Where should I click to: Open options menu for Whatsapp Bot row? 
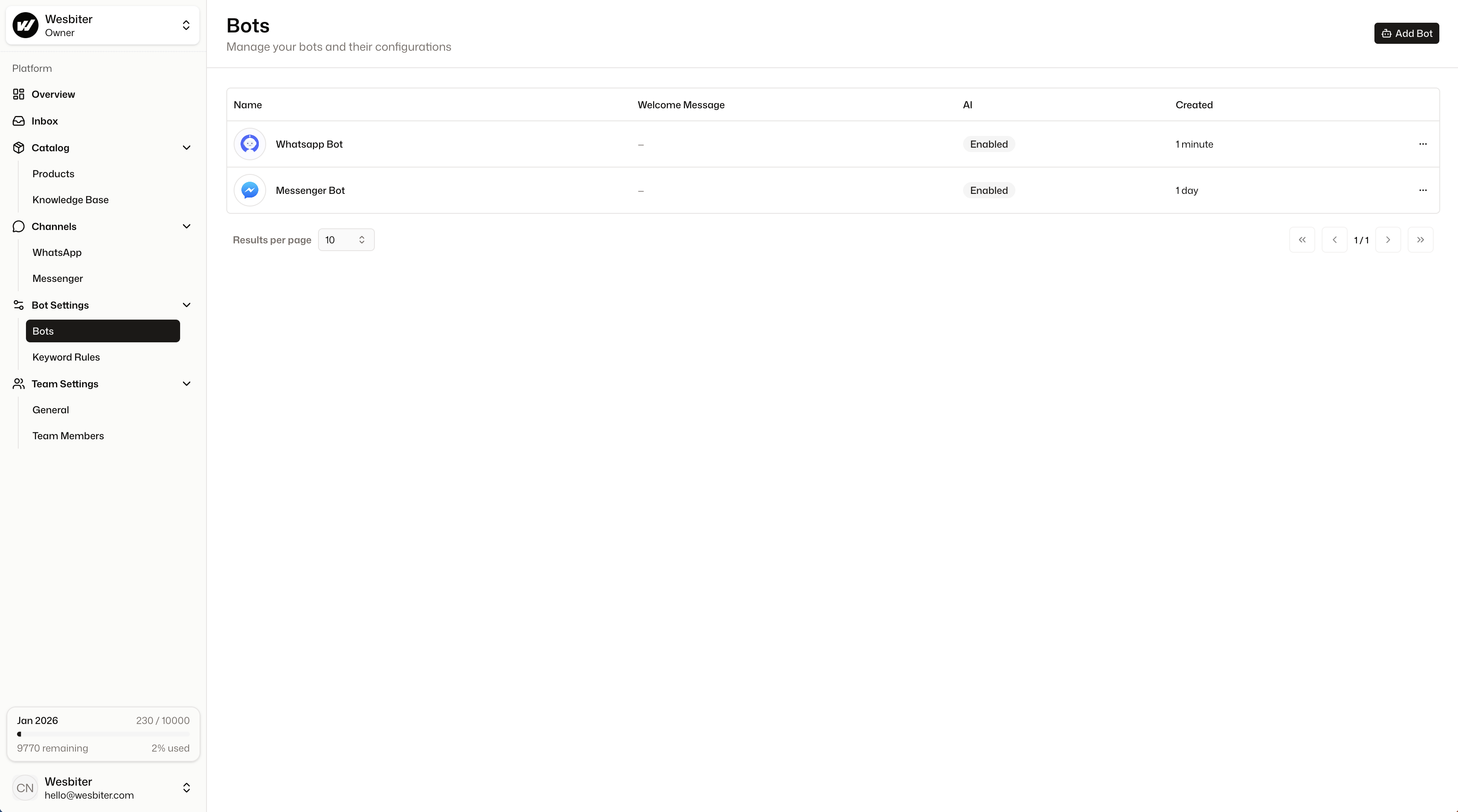(x=1424, y=144)
